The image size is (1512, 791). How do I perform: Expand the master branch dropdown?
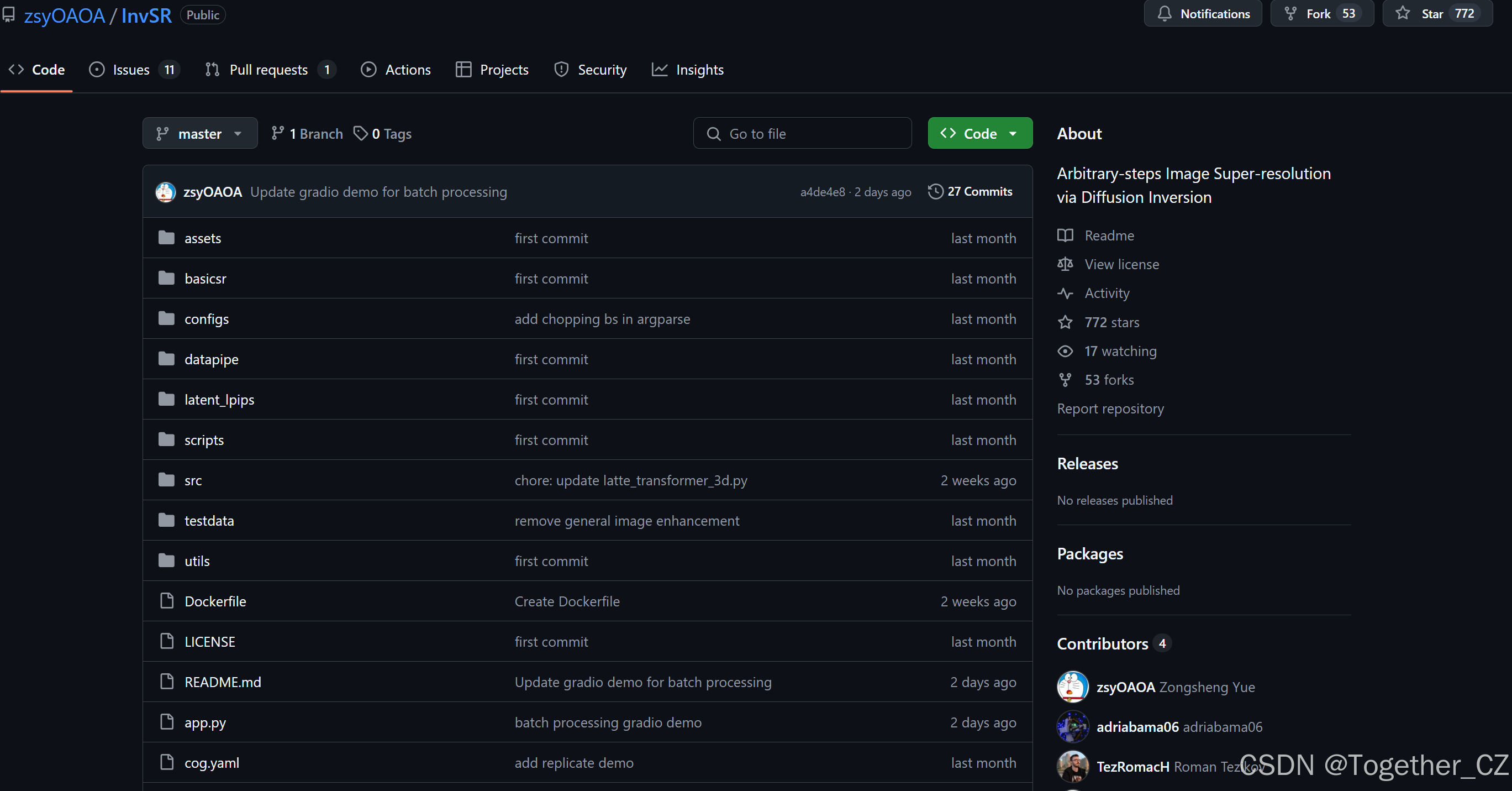(x=199, y=133)
